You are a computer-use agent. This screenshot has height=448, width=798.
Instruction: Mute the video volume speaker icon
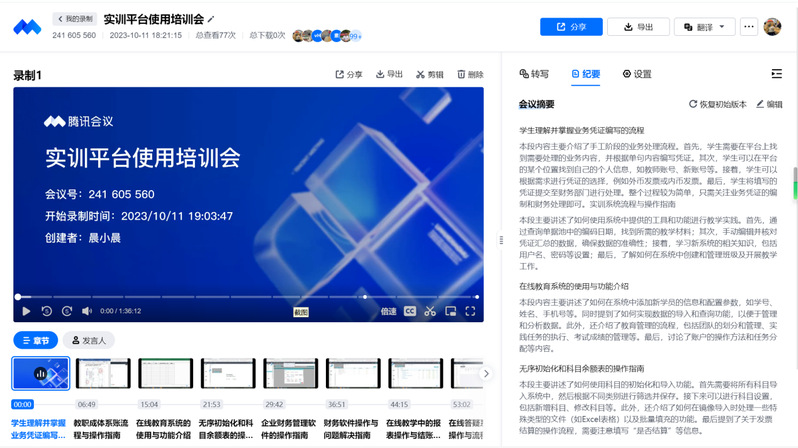(x=88, y=311)
